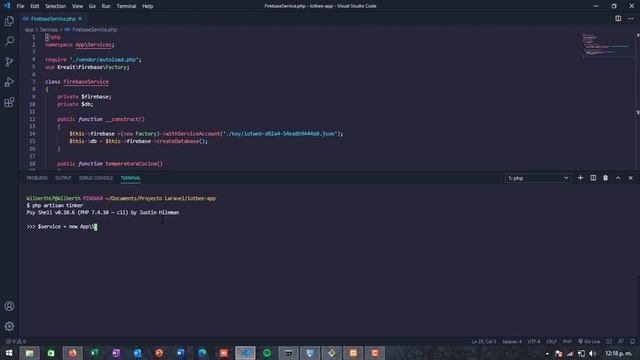Maximize the panel with the chevron-up icon
Image resolution: width=640 pixels, height=360 pixels.
coord(618,178)
